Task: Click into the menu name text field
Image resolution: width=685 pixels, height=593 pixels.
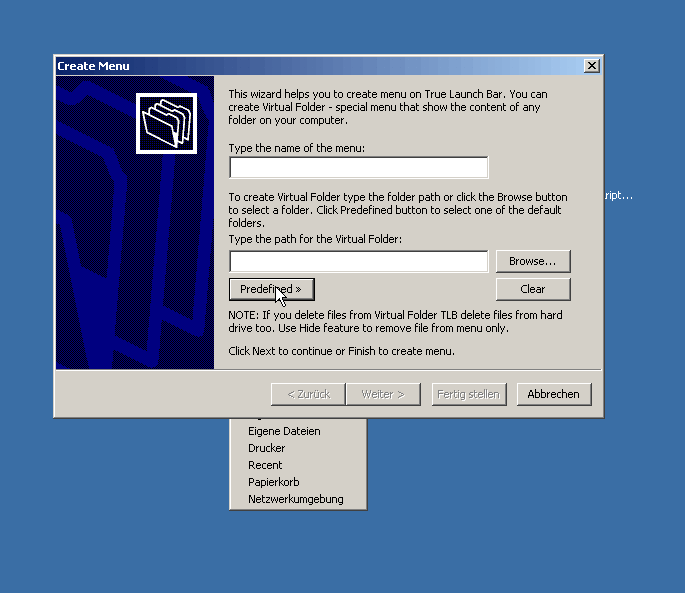Action: [358, 167]
